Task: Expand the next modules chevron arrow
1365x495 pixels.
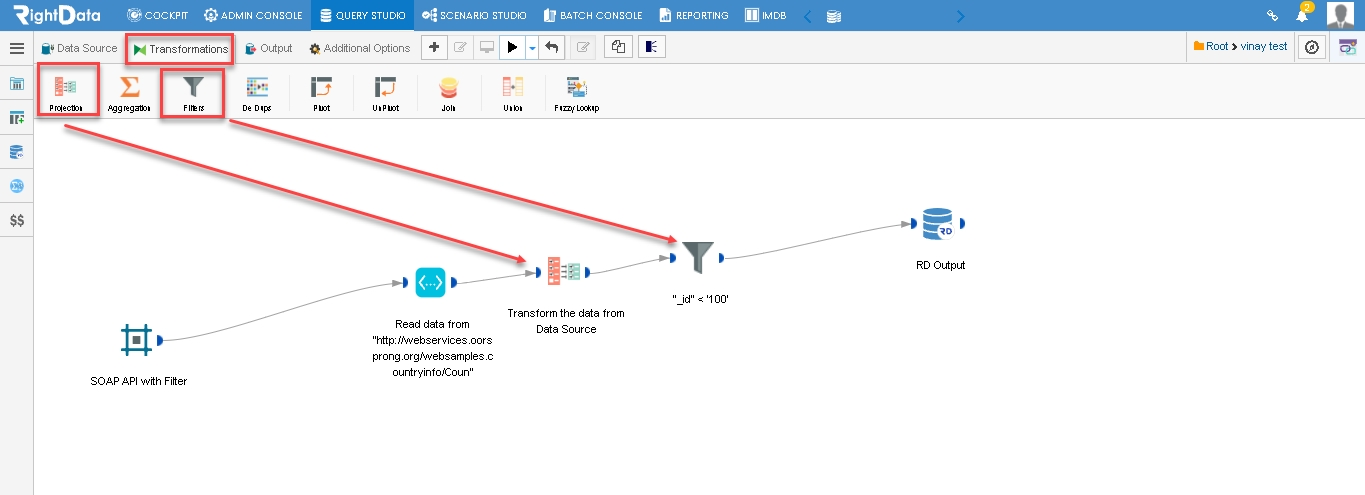Action: (x=961, y=16)
